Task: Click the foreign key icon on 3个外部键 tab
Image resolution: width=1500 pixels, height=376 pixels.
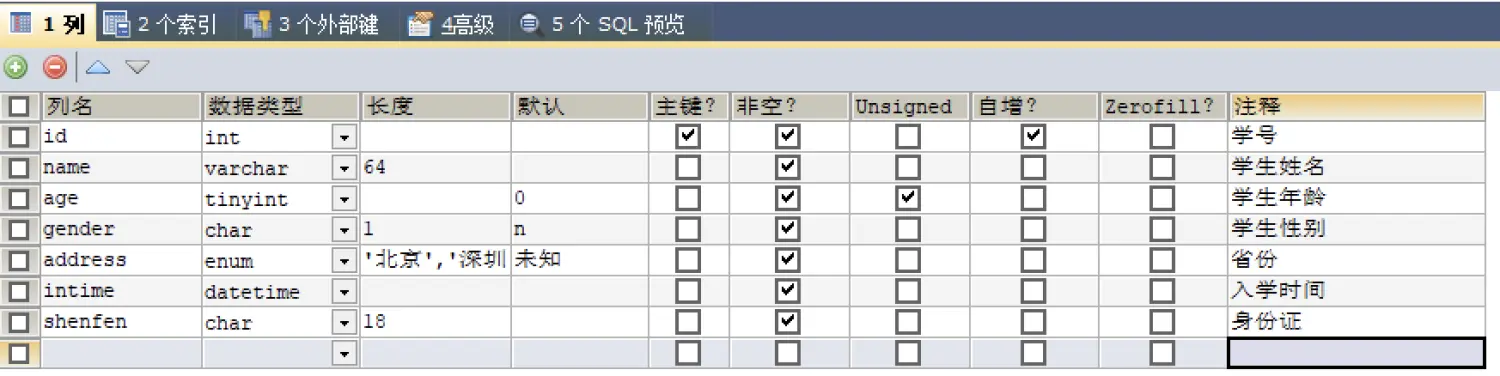Action: [258, 24]
